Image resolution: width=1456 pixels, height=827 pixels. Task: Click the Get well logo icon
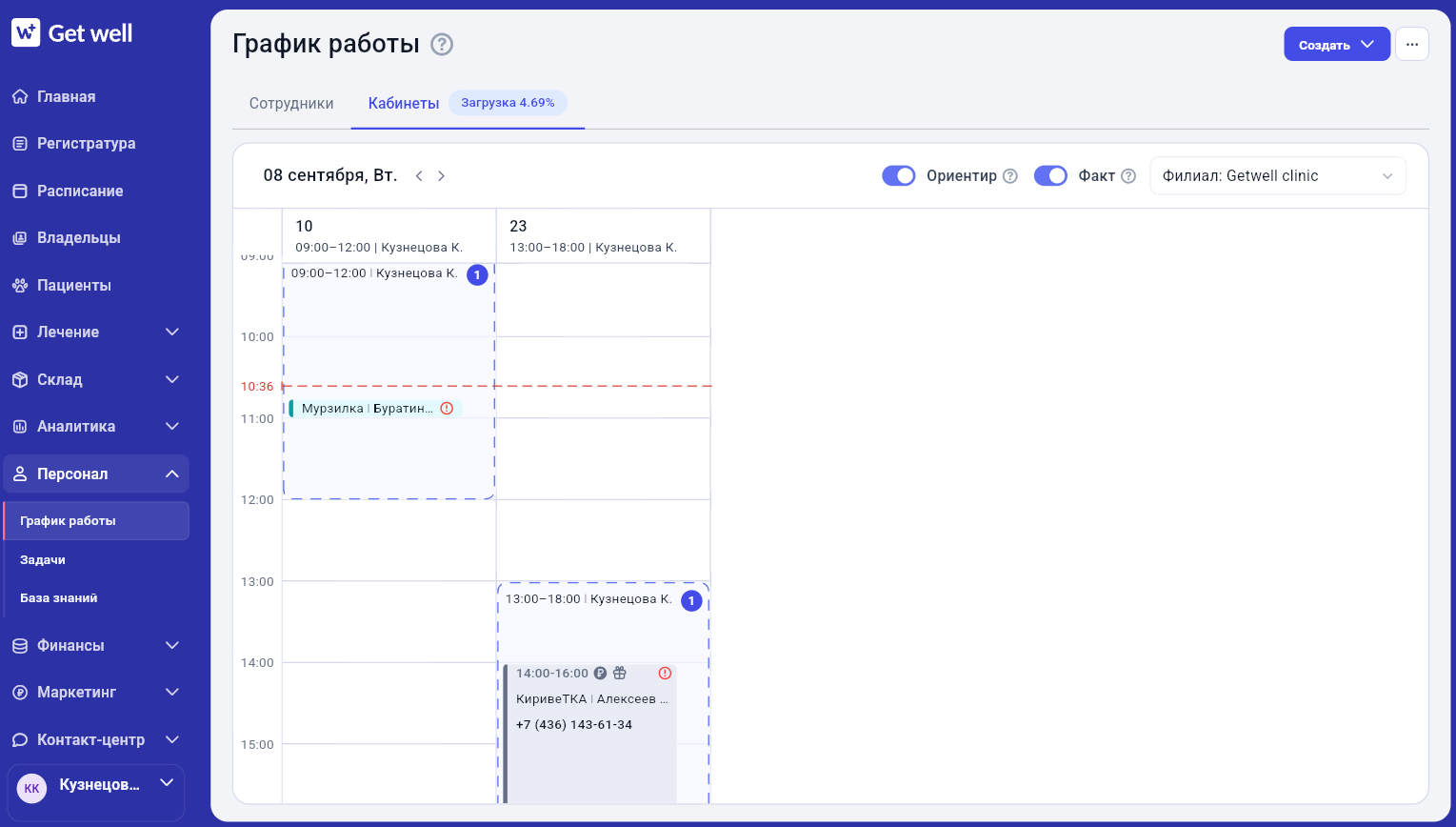[26, 32]
